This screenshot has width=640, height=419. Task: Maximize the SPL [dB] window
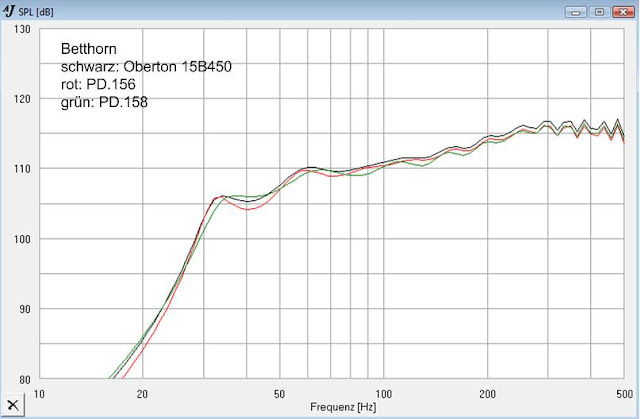click(599, 12)
